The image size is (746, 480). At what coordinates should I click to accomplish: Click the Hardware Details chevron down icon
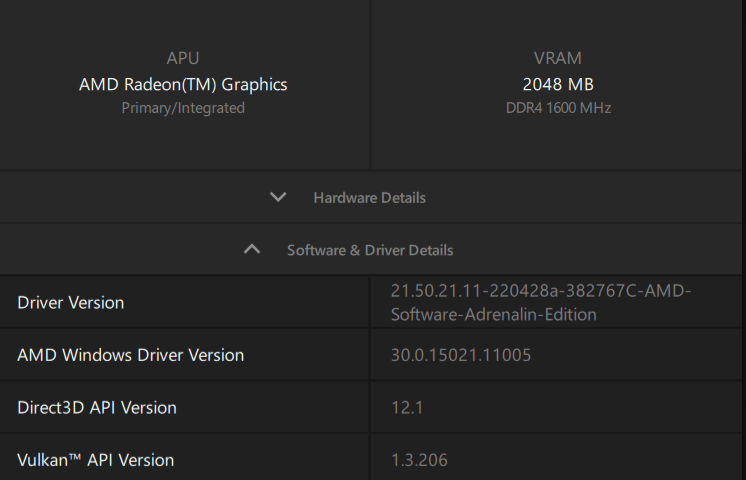[278, 197]
